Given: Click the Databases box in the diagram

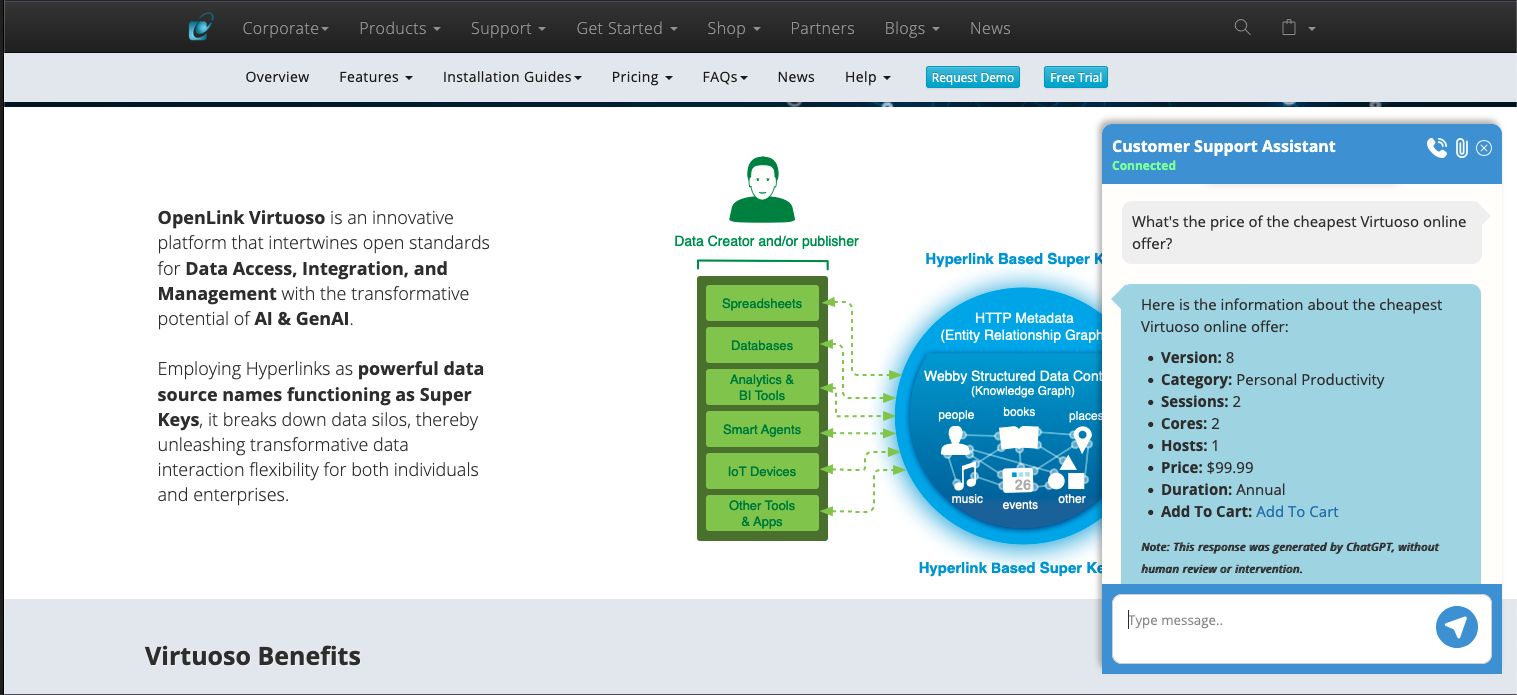Looking at the screenshot, I should (762, 345).
